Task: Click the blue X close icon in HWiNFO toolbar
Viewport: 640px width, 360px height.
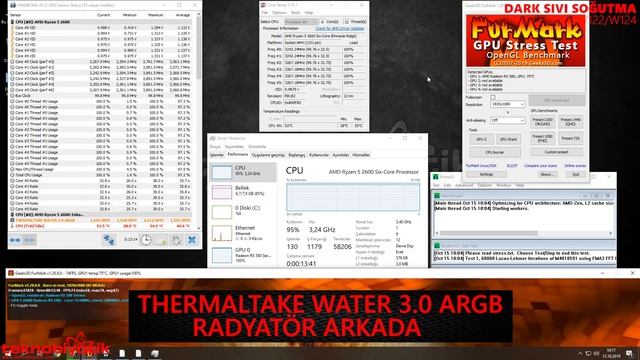Action: point(192,240)
